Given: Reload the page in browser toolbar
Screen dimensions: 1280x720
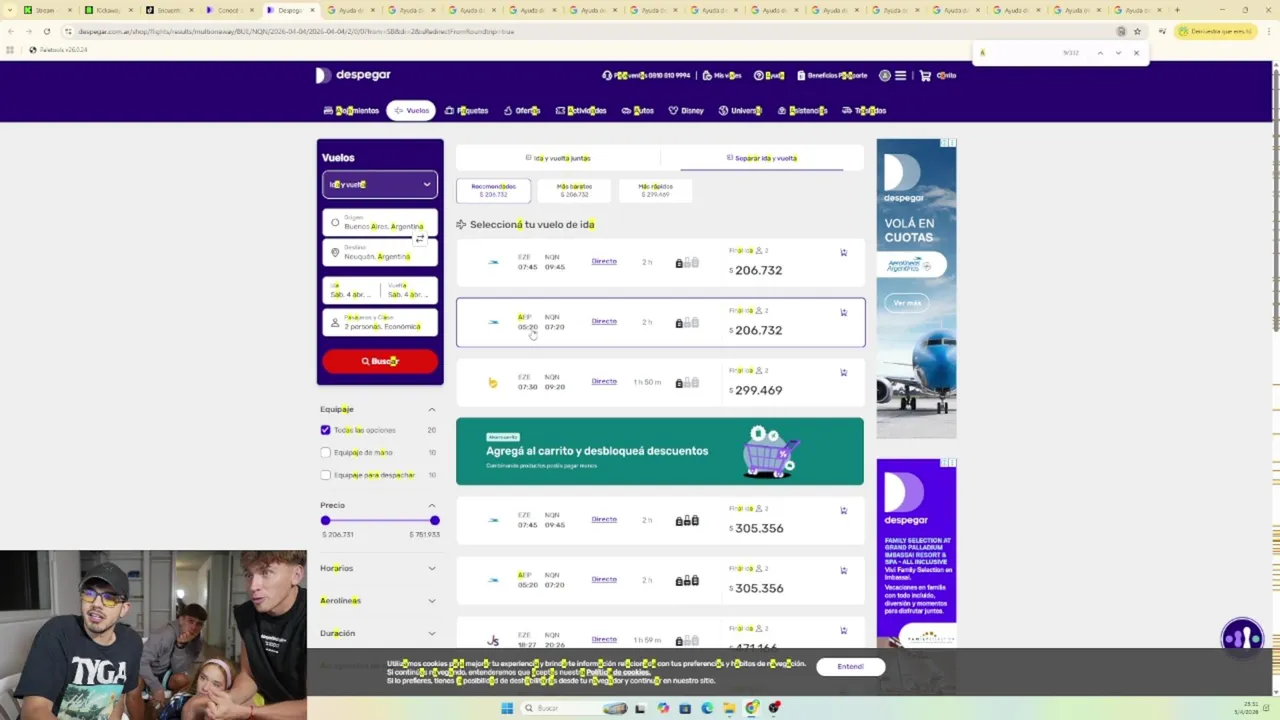Looking at the screenshot, I should click(x=46, y=31).
